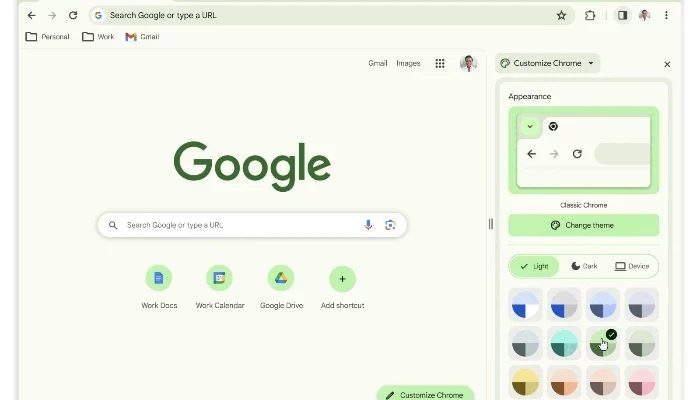700x400 pixels.
Task: Toggle the side panel icon in toolbar
Action: click(x=622, y=15)
